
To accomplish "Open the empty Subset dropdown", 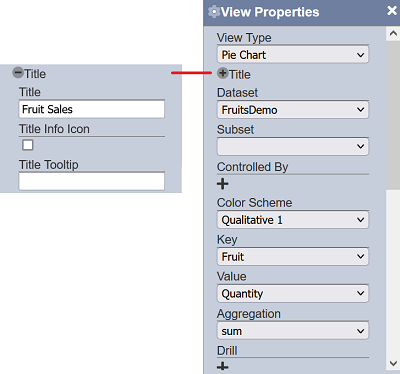I will [293, 146].
